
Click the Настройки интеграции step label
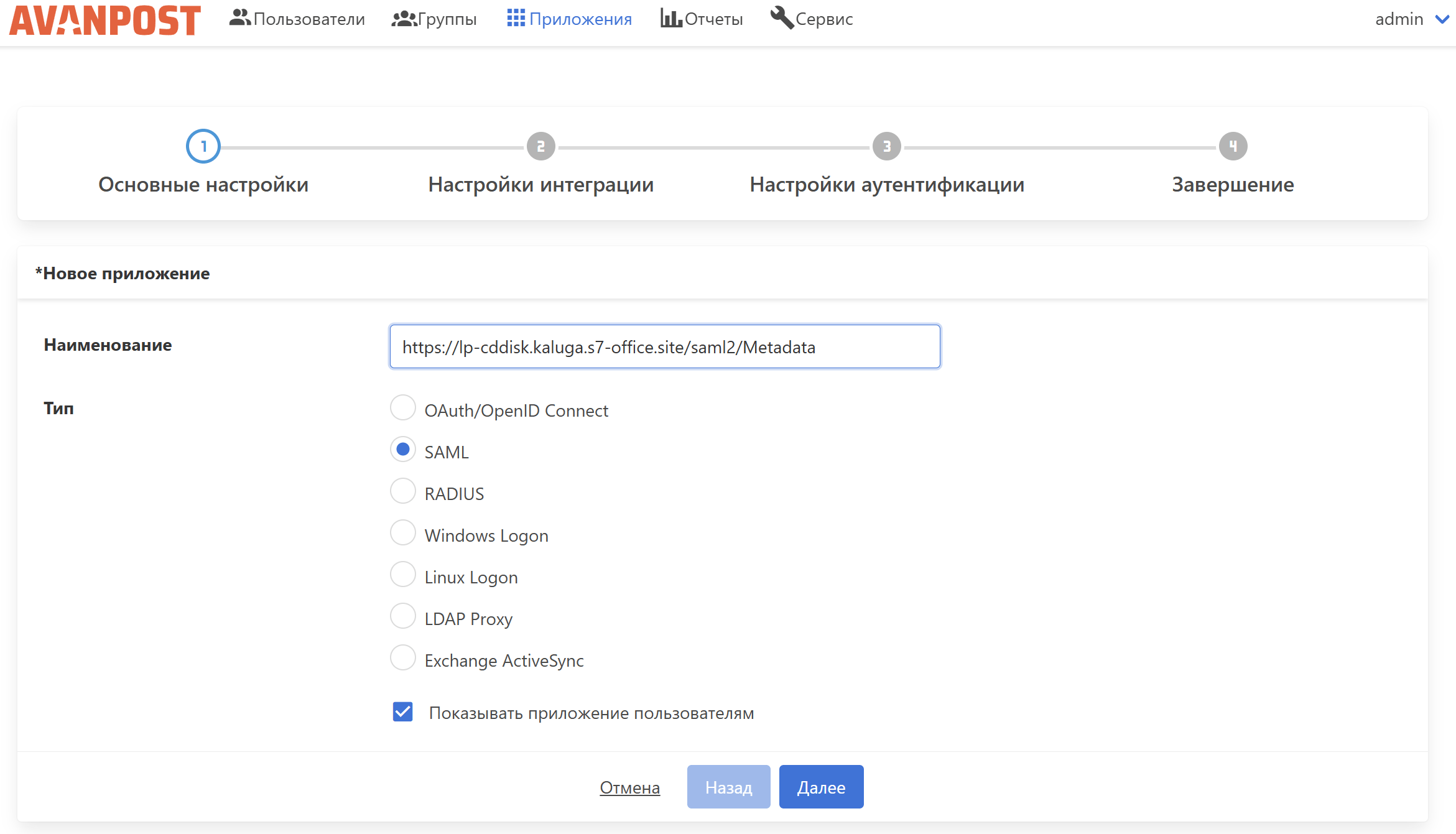tap(541, 185)
